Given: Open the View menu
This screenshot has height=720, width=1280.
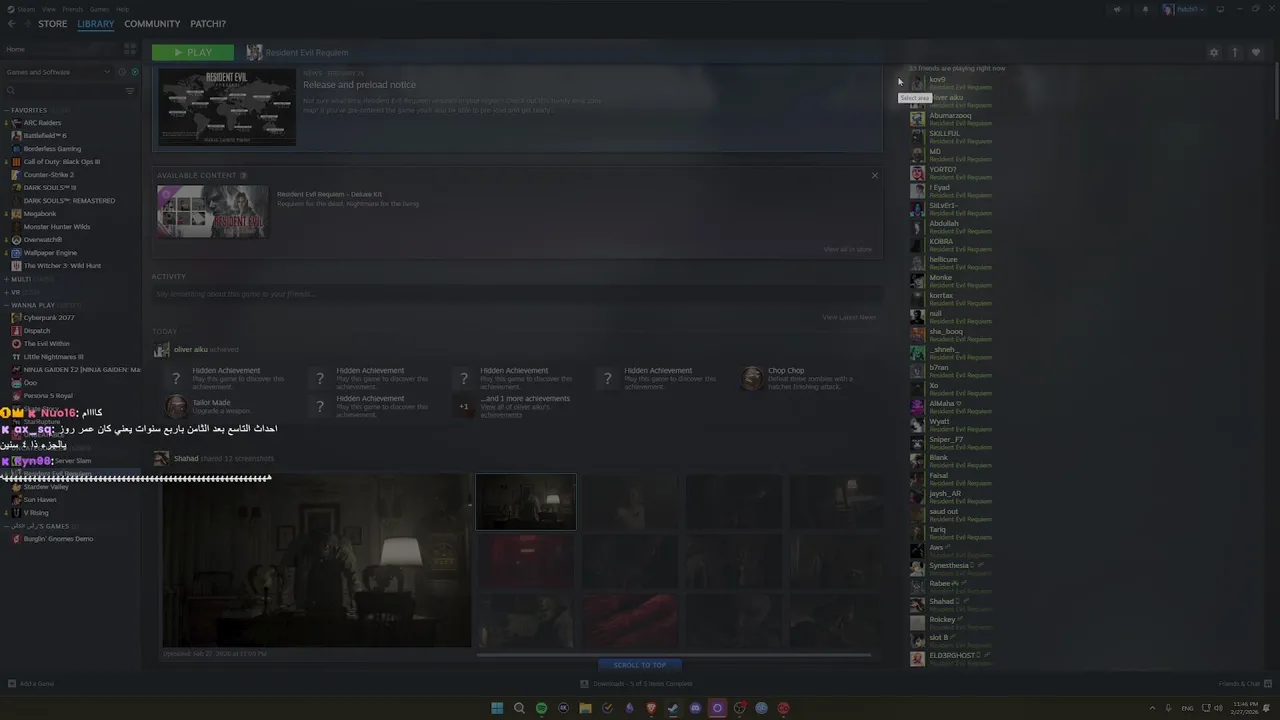Looking at the screenshot, I should pyautogui.click(x=49, y=9).
